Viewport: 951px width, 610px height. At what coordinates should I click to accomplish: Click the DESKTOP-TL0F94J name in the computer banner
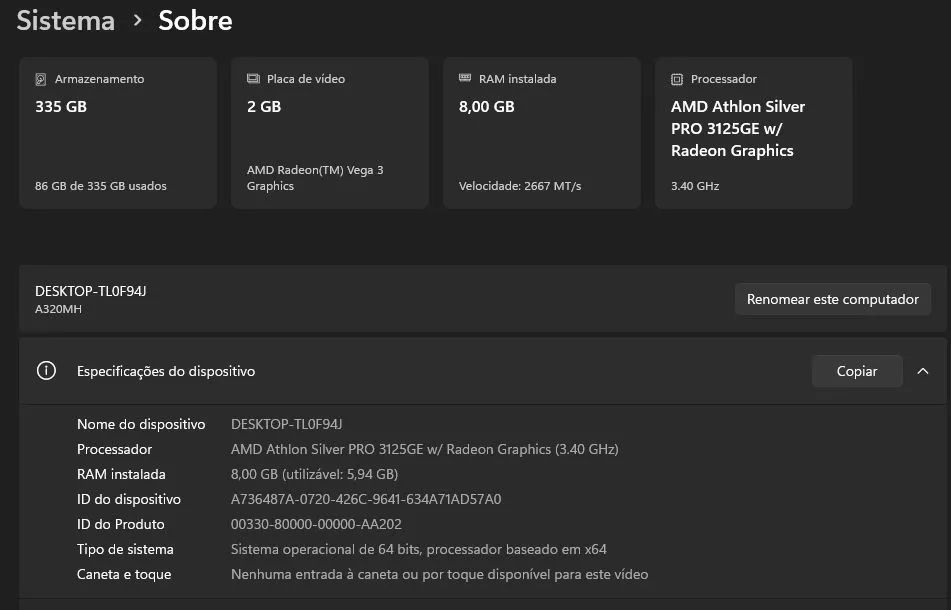point(91,291)
